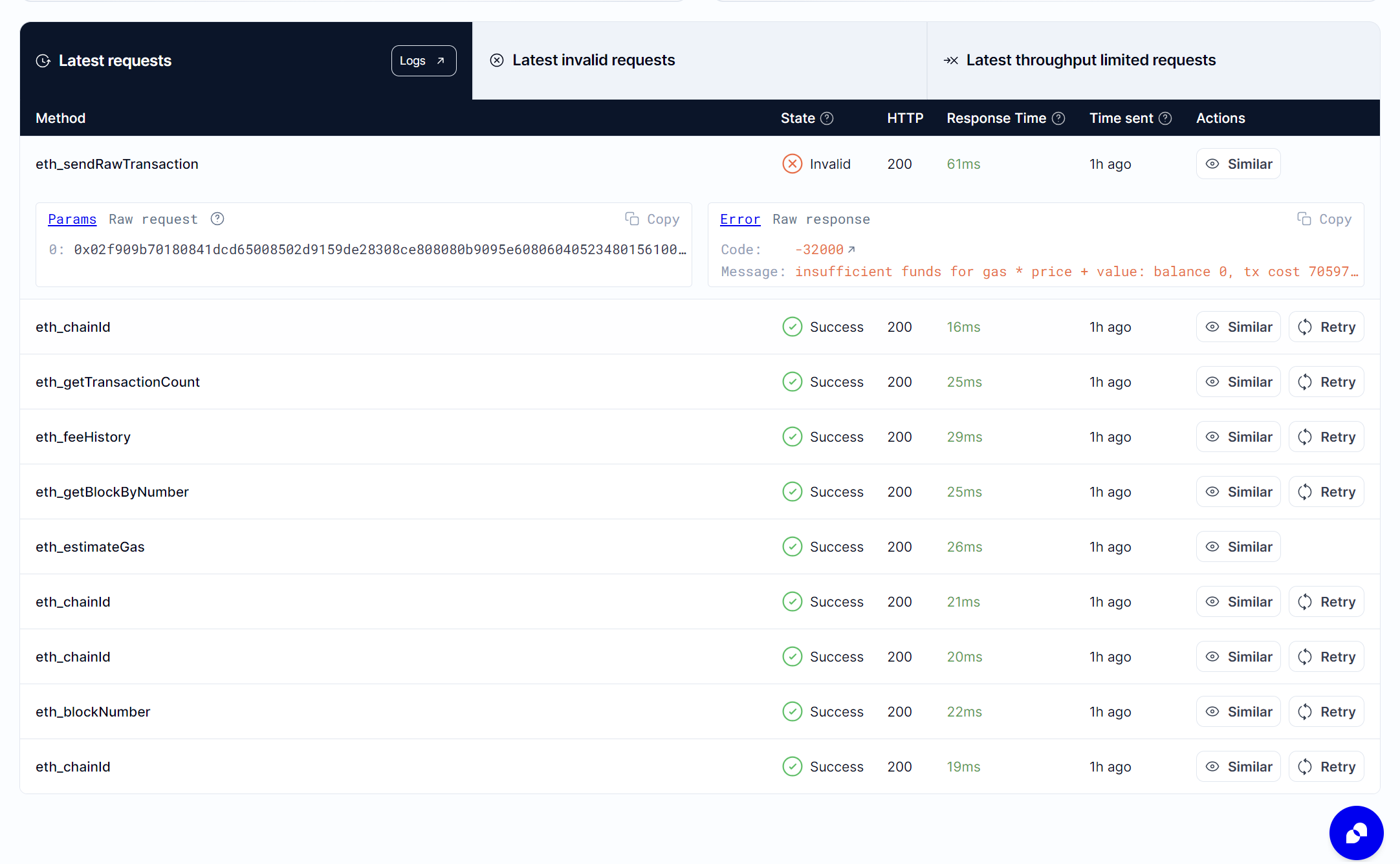Open the clock icon beside Latest requests
Image resolution: width=1400 pixels, height=864 pixels.
[x=43, y=60]
